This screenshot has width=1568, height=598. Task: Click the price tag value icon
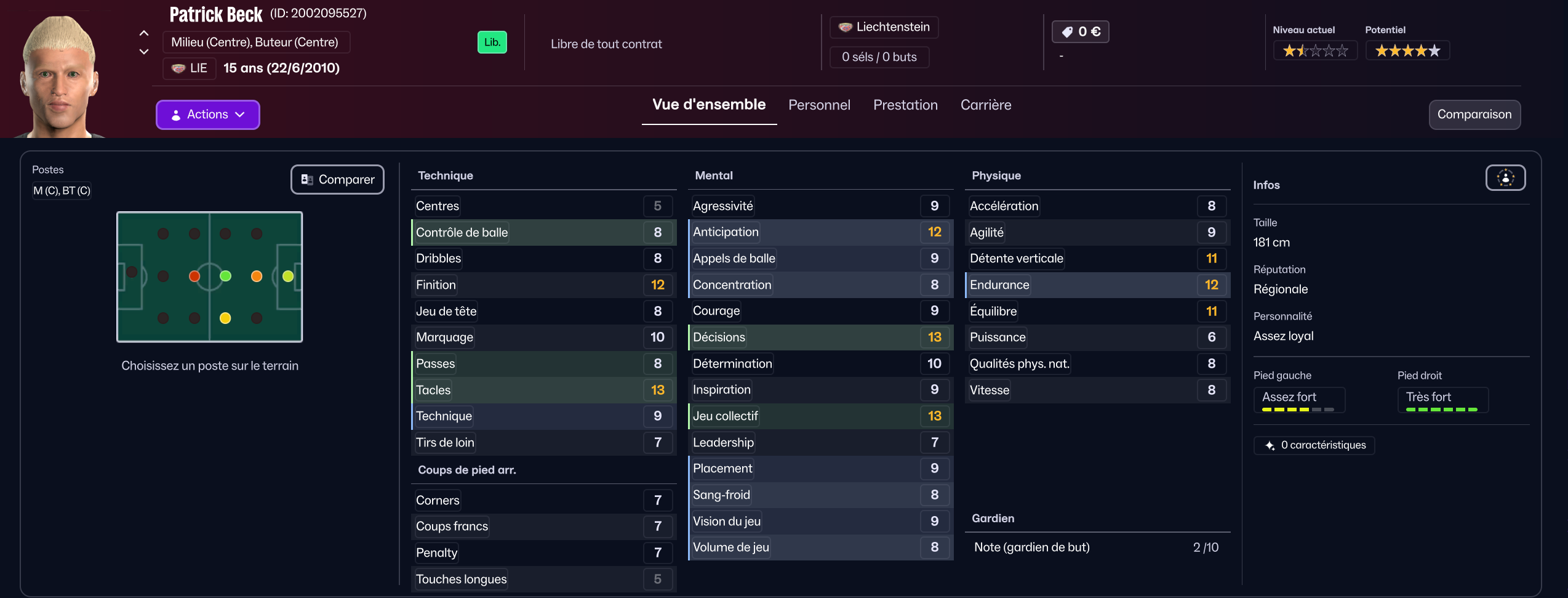click(x=1068, y=32)
